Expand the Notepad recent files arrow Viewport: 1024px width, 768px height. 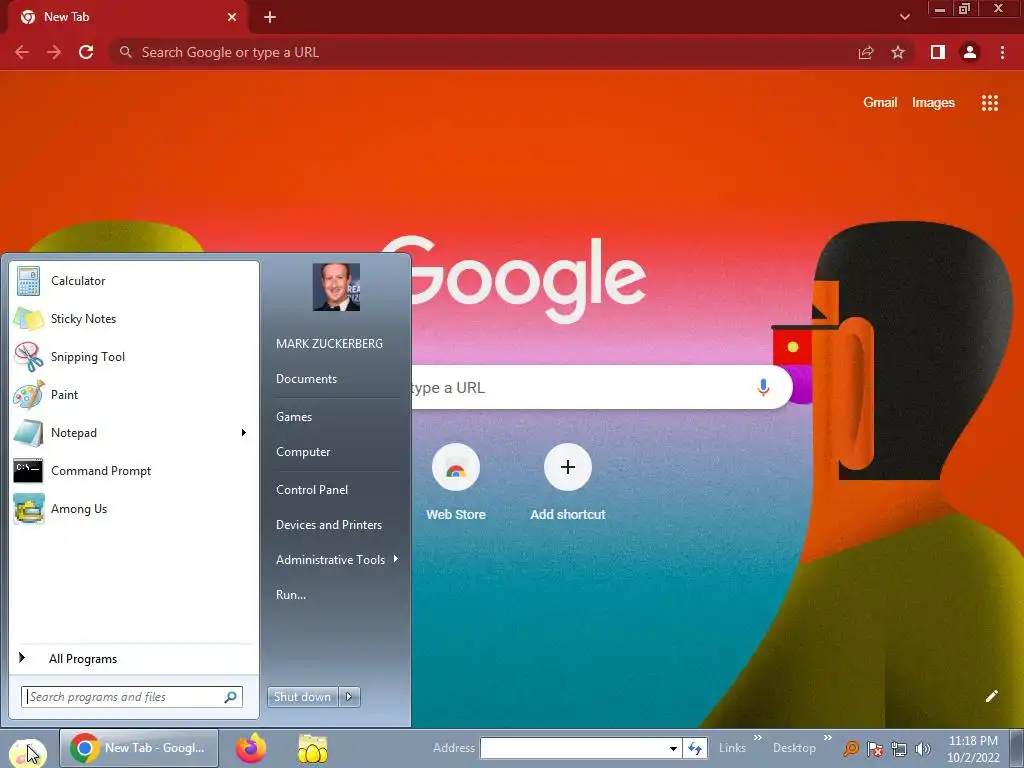pos(244,432)
